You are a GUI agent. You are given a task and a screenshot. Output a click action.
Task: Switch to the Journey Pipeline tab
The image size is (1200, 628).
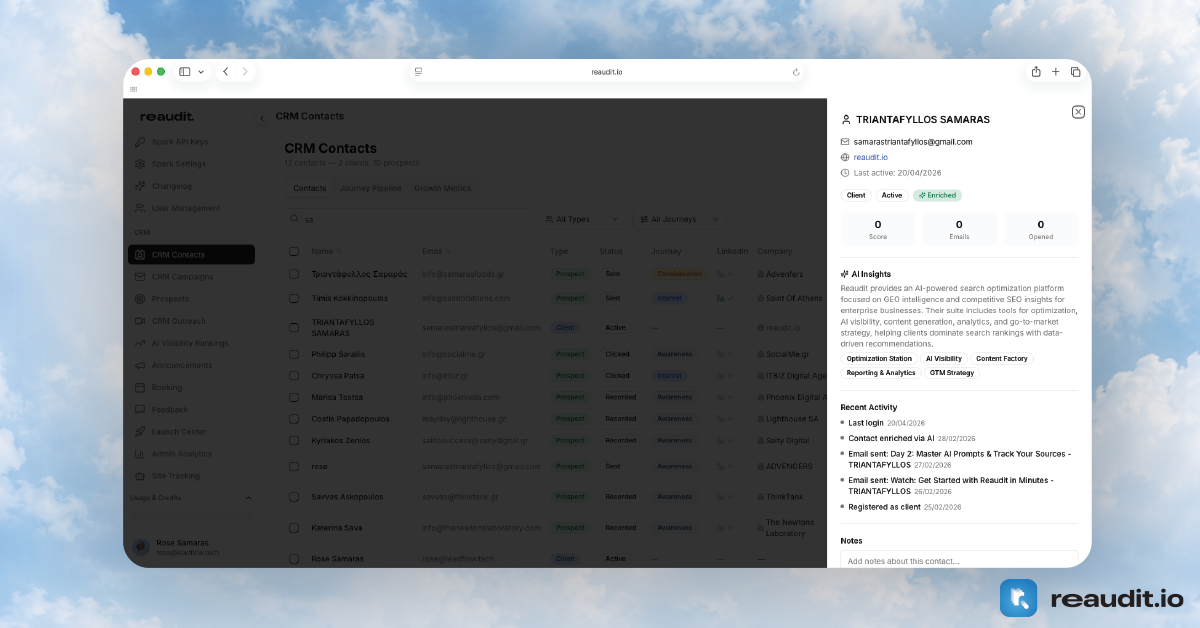click(370, 188)
